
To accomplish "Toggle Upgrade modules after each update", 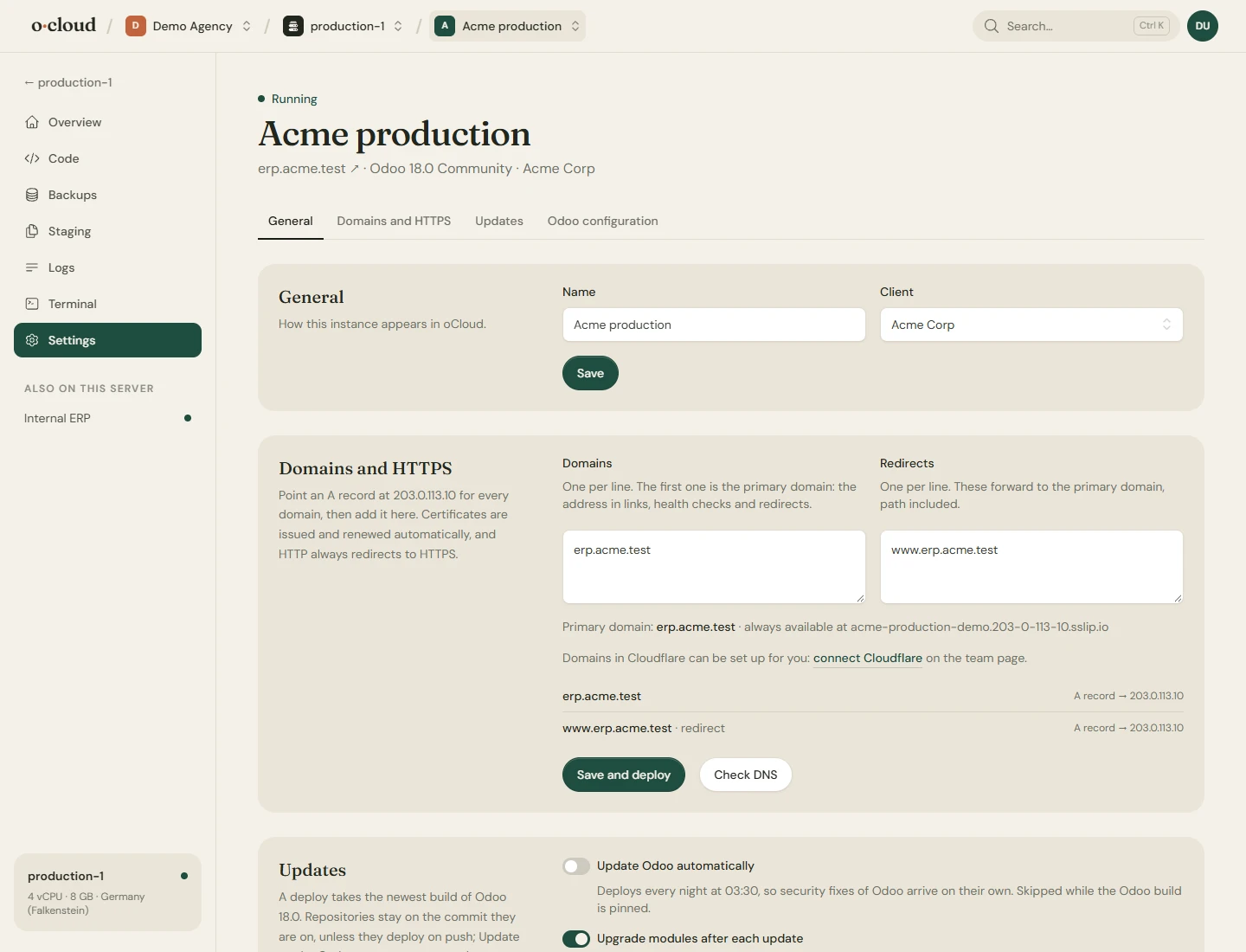I will [576, 939].
